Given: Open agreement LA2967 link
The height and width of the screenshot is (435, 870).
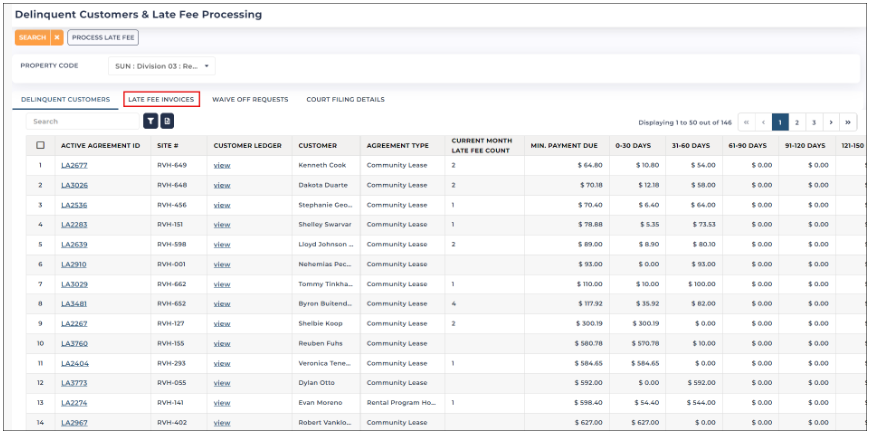Looking at the screenshot, I should tap(74, 423).
